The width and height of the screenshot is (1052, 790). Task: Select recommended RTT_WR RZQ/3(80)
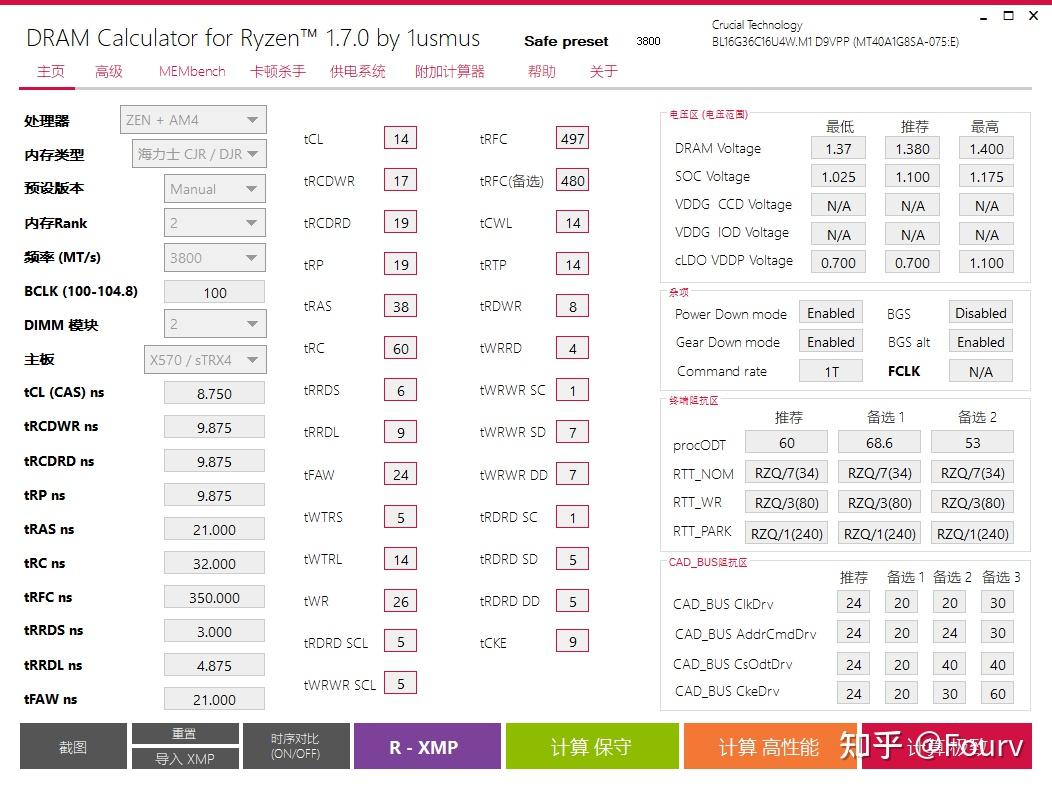(786, 503)
